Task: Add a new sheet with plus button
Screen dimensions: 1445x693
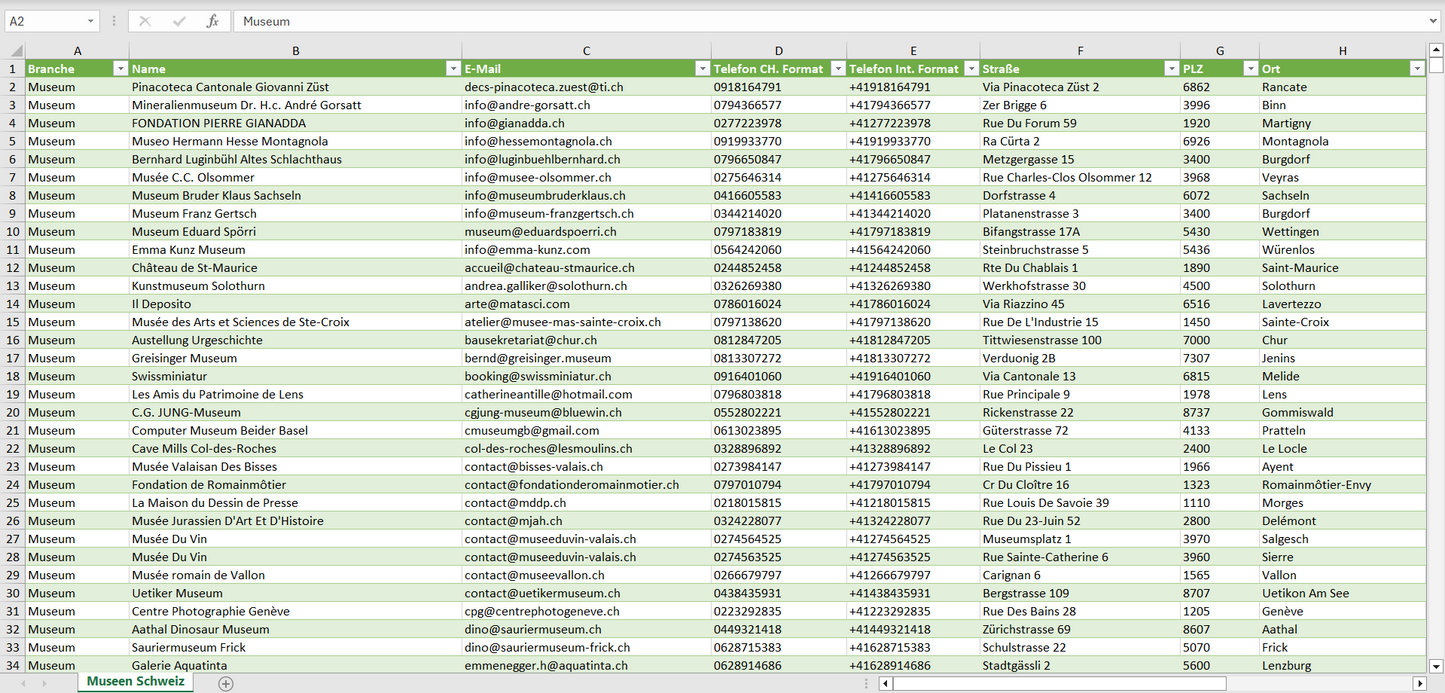Action: click(226, 683)
